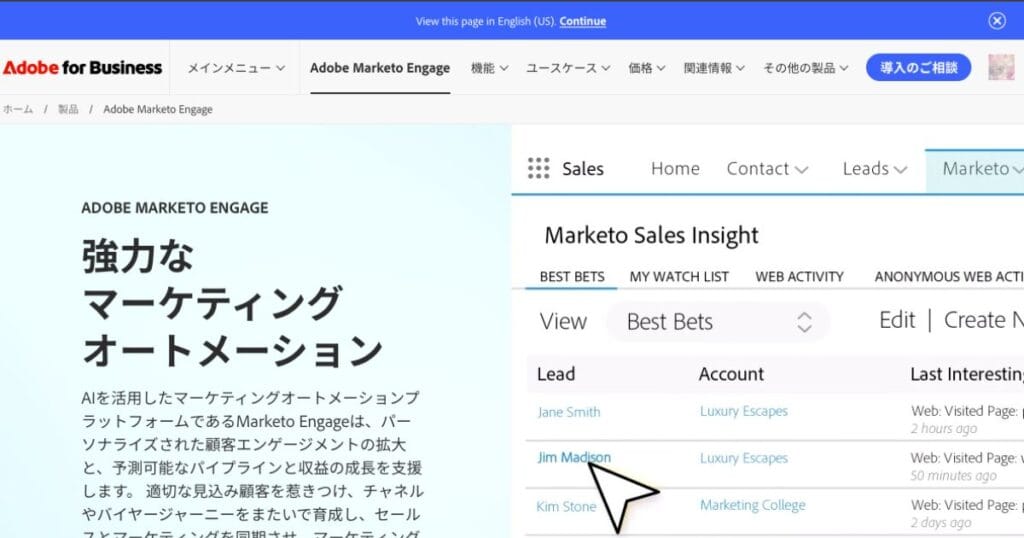Open lead Kim Stone
The image size is (1024, 538).
click(566, 507)
